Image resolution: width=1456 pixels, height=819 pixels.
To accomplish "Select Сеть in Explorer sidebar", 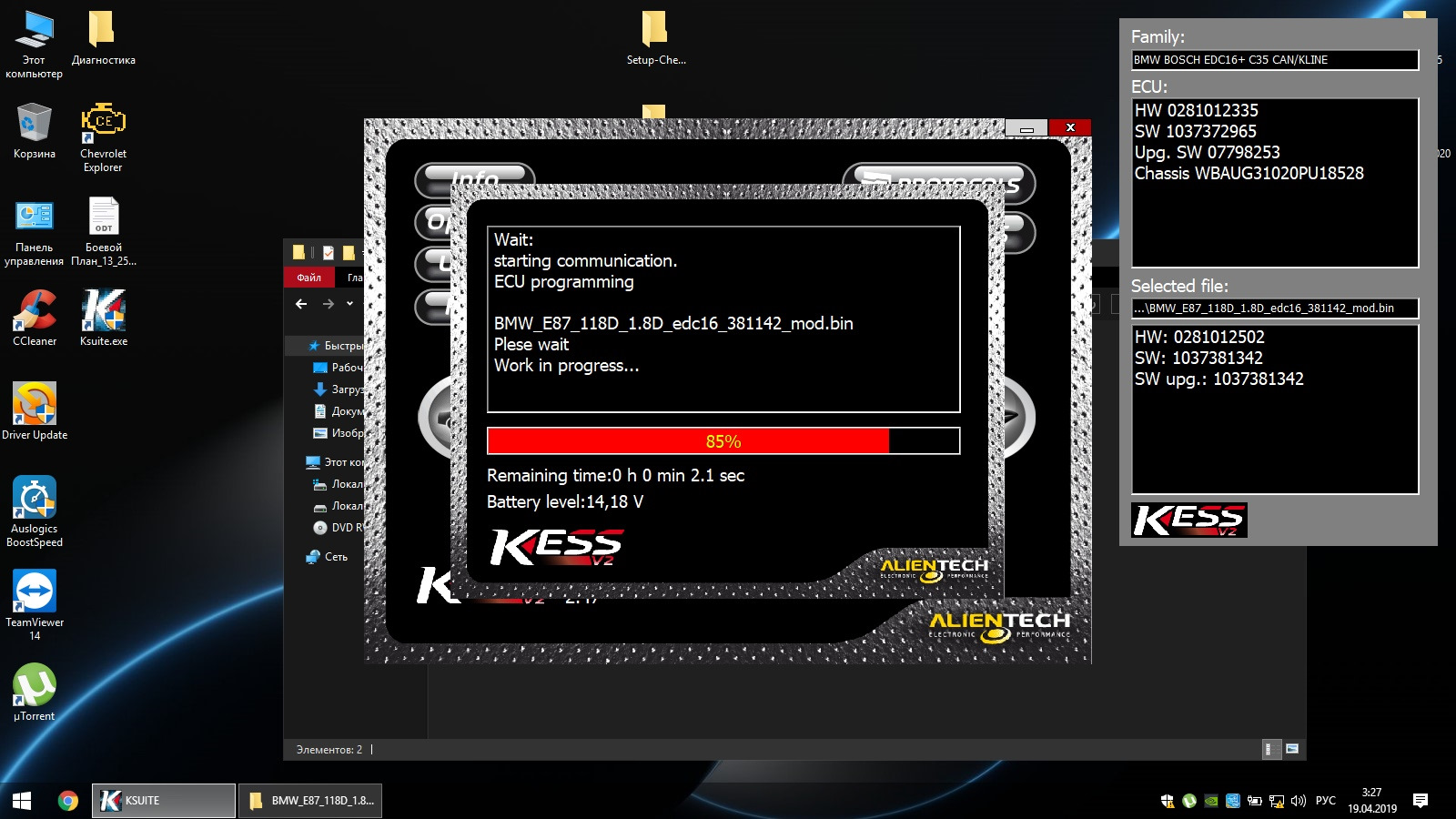I will pyautogui.click(x=327, y=557).
